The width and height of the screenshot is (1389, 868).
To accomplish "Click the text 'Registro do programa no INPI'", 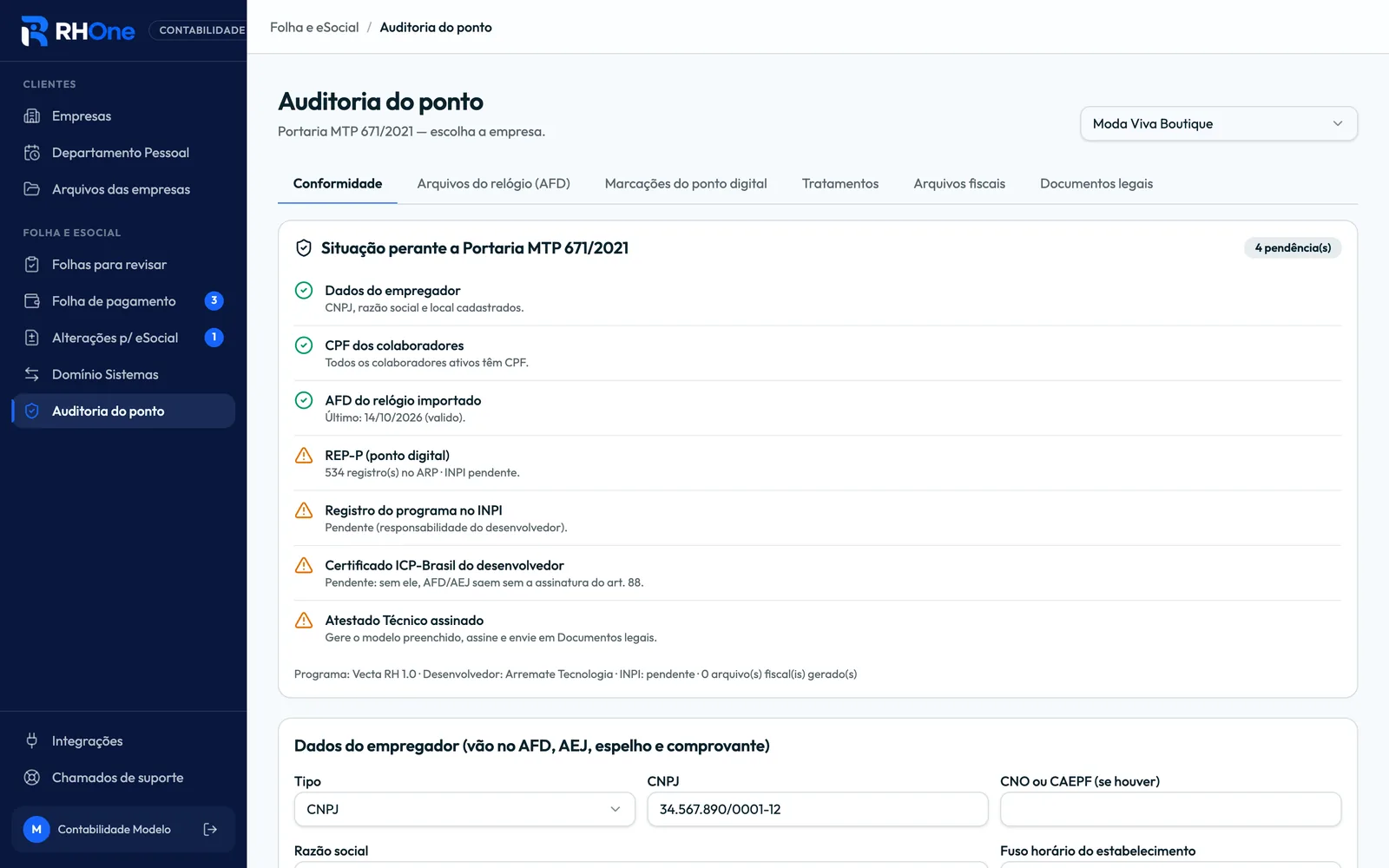I will click(x=413, y=511).
